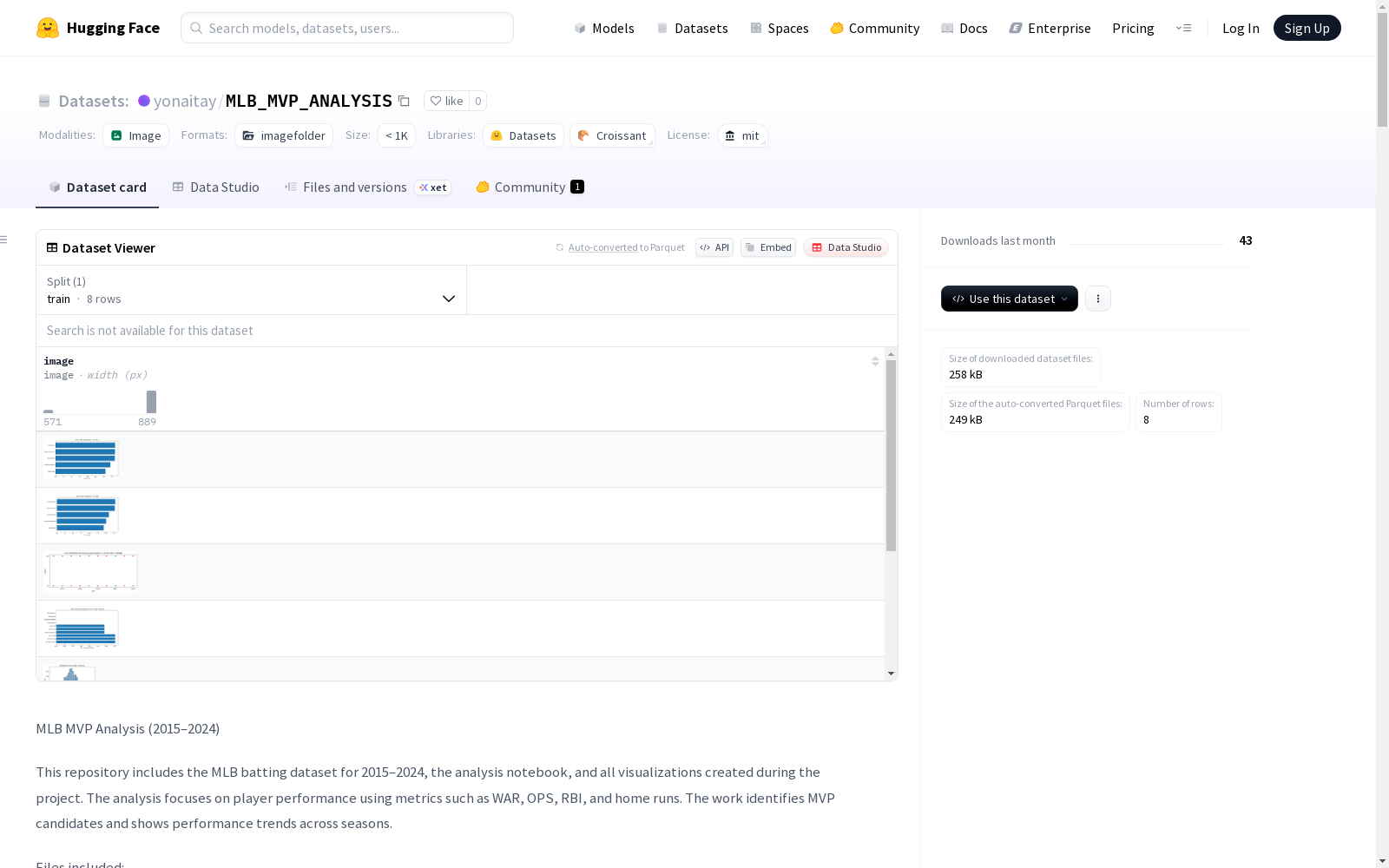This screenshot has height=868, width=1389.
Task: Click the 'Downloads last month' label
Action: click(998, 240)
